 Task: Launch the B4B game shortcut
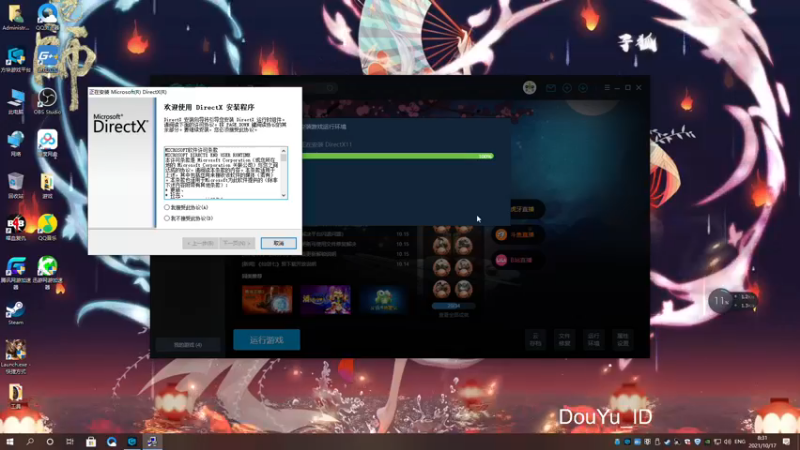pos(15,228)
